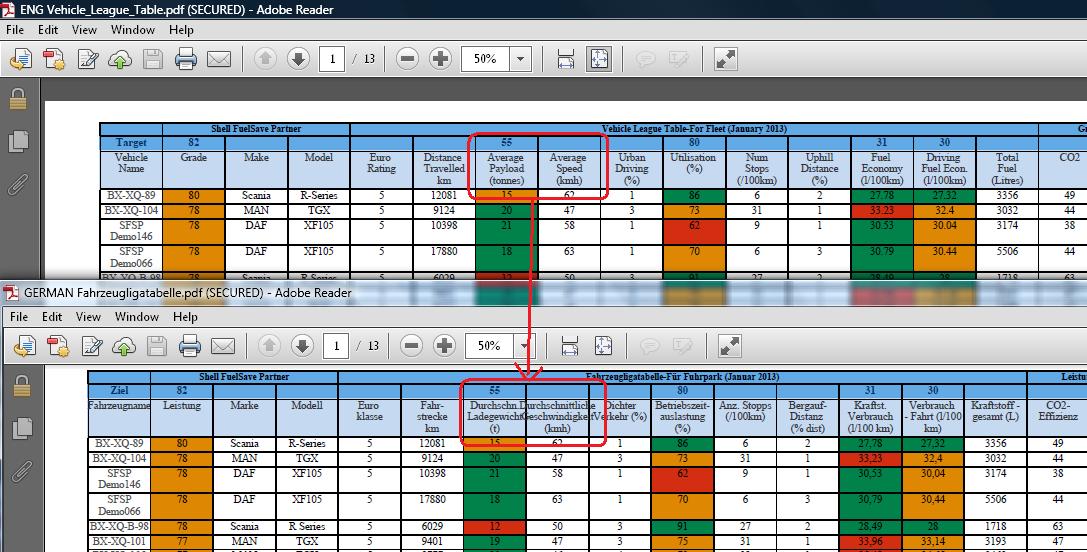Click 50% zoom field in ENG window
The height and width of the screenshot is (552, 1087).
coord(485,60)
